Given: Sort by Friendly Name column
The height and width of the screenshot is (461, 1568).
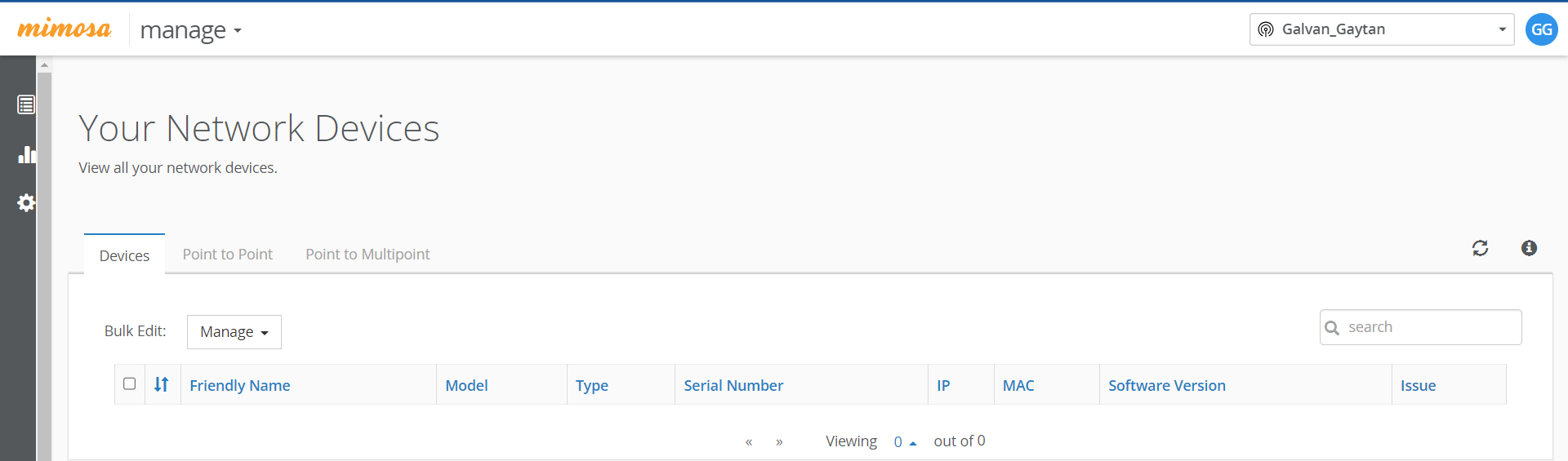Looking at the screenshot, I should pos(239,385).
